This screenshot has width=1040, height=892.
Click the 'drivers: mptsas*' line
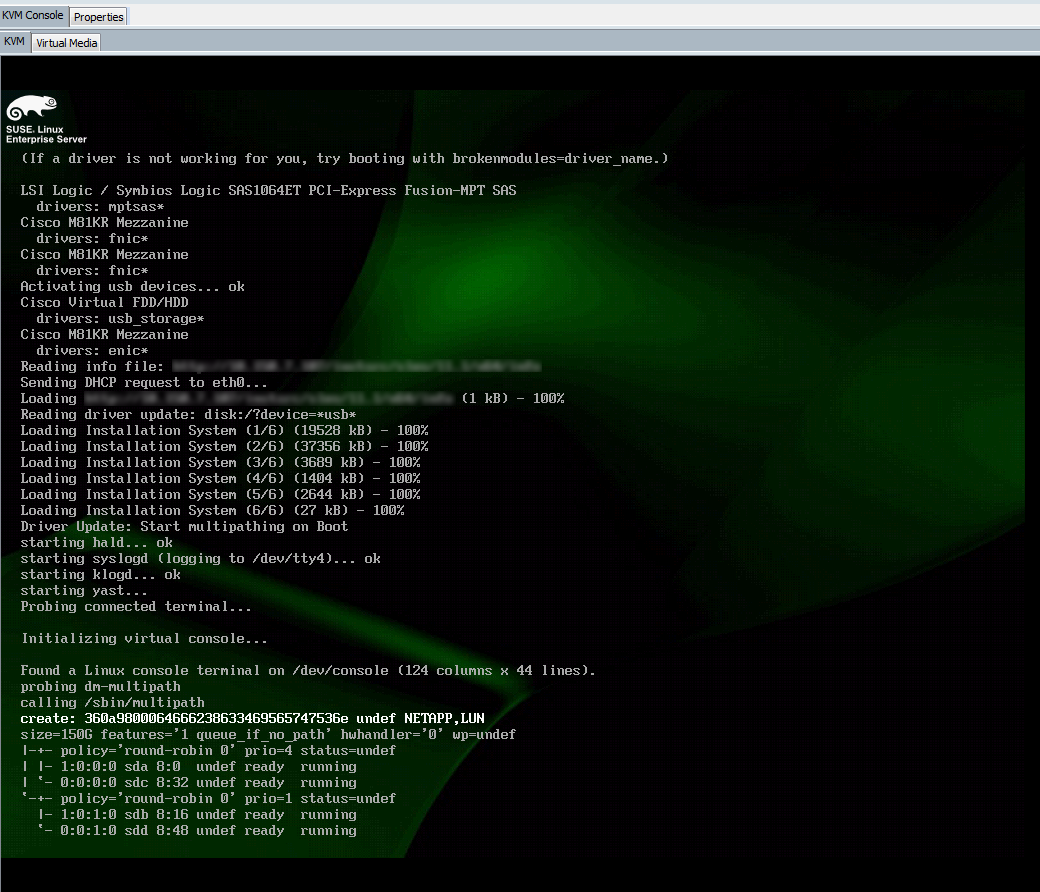coord(100,206)
